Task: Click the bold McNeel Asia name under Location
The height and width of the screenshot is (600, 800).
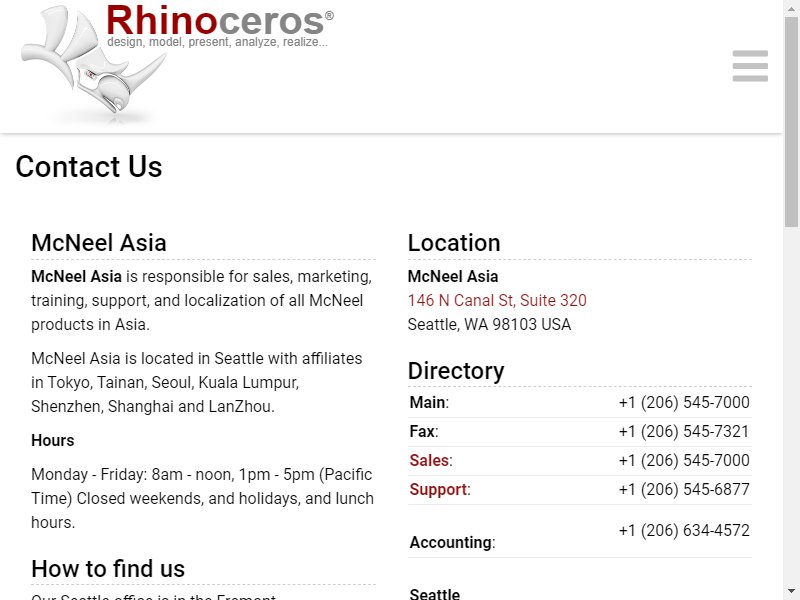Action: click(453, 276)
